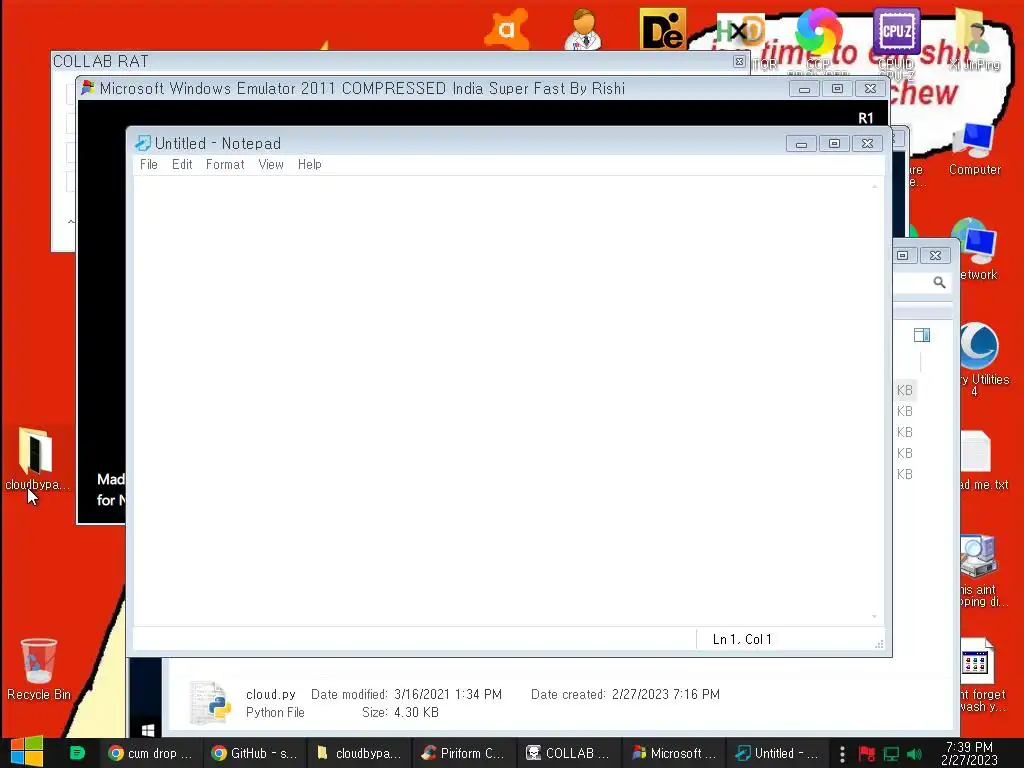This screenshot has height=768, width=1024.
Task: Maximize the Untitled - Notepad window
Action: (x=835, y=144)
